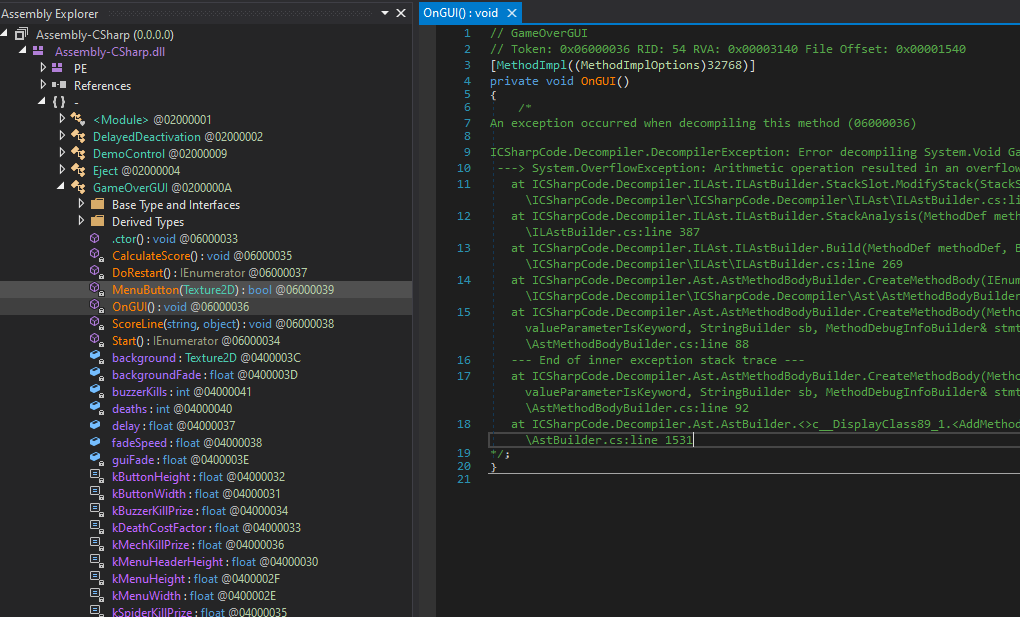
Task: Click the CalculateScore method icon
Action: click(96, 256)
